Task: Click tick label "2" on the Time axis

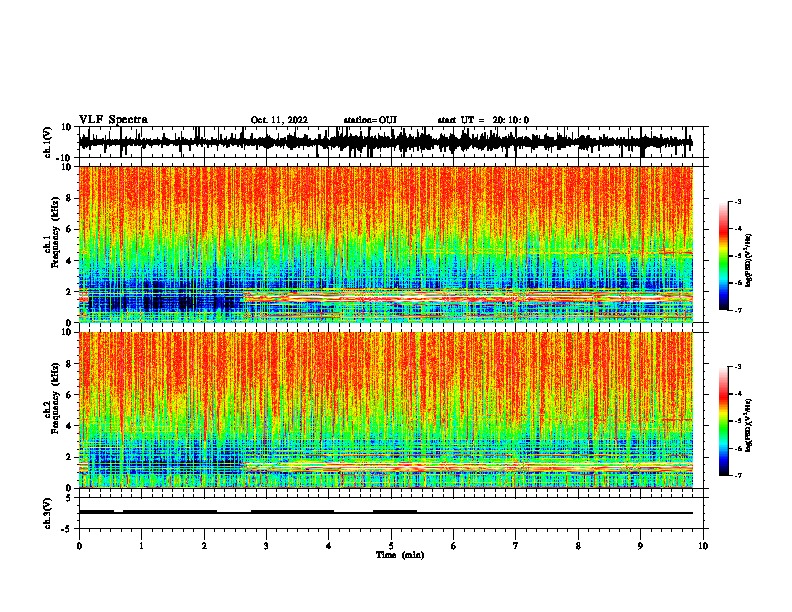Action: pos(204,546)
